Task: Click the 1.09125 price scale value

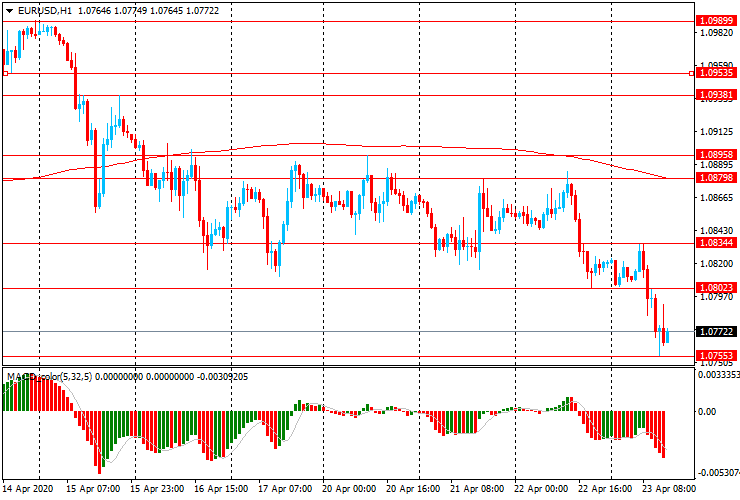Action: pyautogui.click(x=717, y=131)
